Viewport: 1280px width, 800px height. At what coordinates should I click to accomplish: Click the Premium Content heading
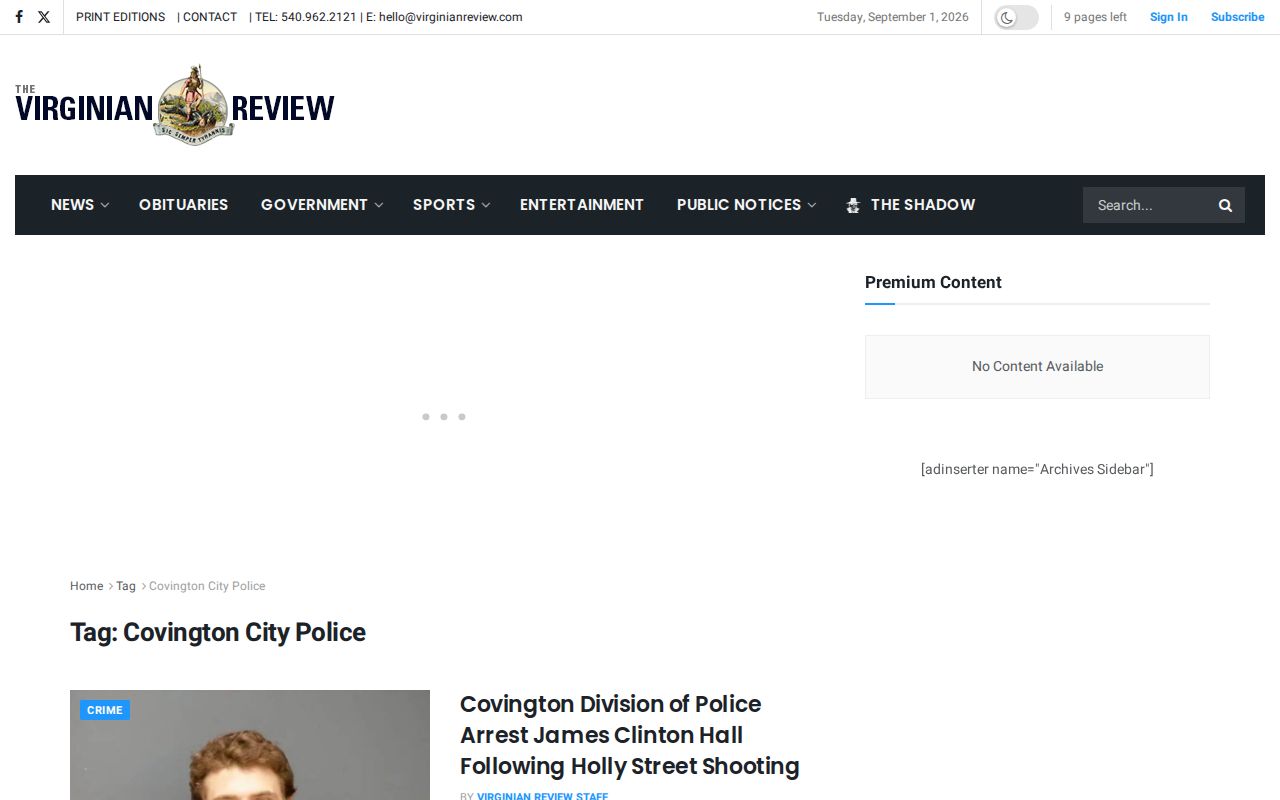coord(933,282)
